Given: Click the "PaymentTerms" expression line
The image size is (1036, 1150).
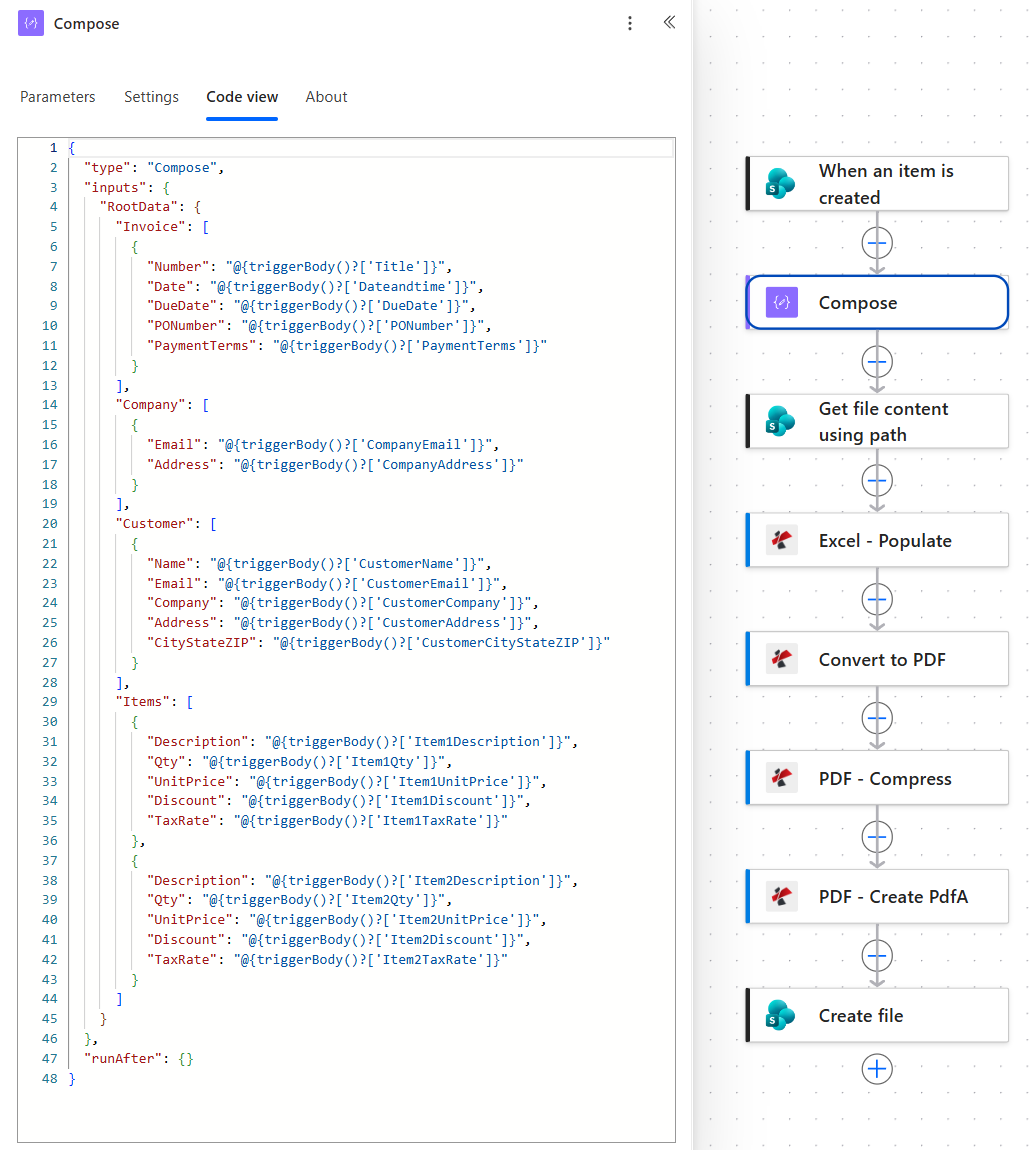Looking at the screenshot, I should (347, 345).
